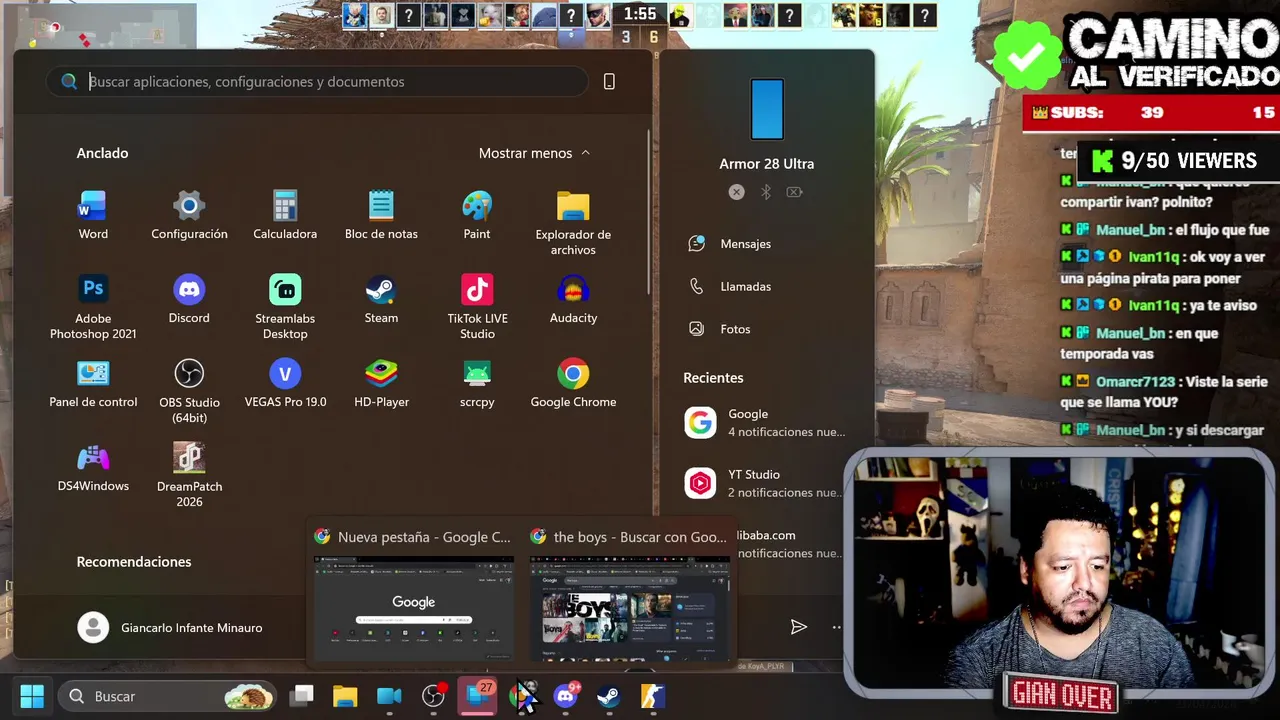
Task: Collapse pinned apps with Mostrar menos
Action: [534, 153]
